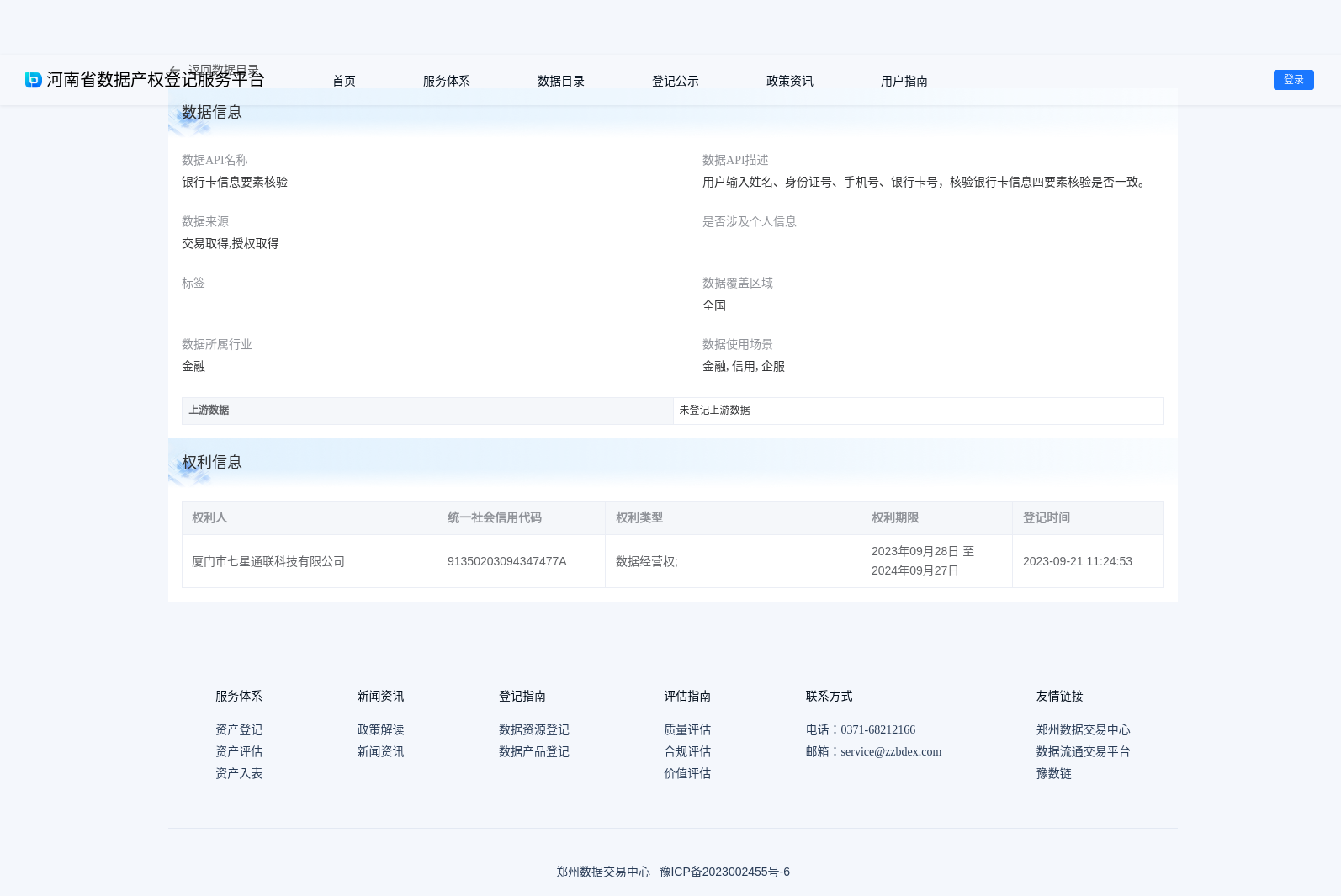
Task: Click footer link 资产登记
Action: point(239,729)
